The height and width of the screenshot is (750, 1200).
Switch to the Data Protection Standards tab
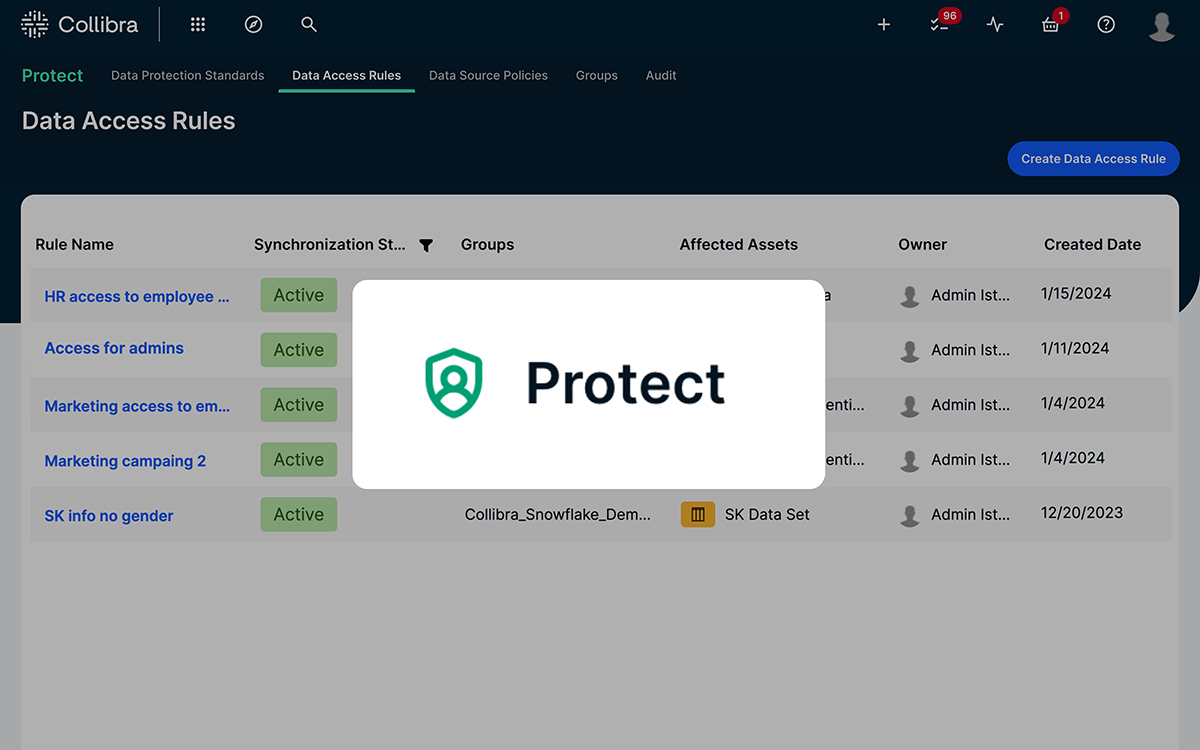(x=187, y=75)
